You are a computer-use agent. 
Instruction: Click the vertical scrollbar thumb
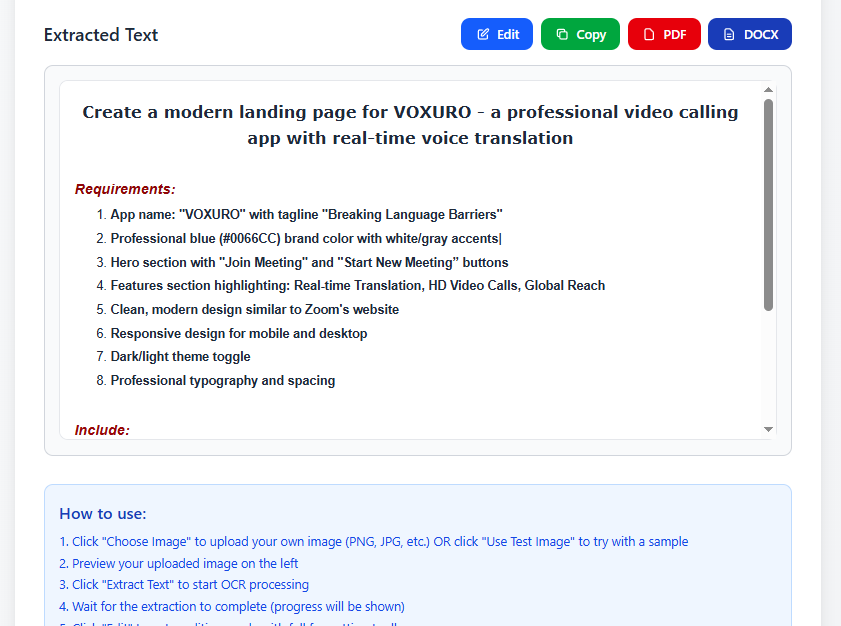[768, 205]
